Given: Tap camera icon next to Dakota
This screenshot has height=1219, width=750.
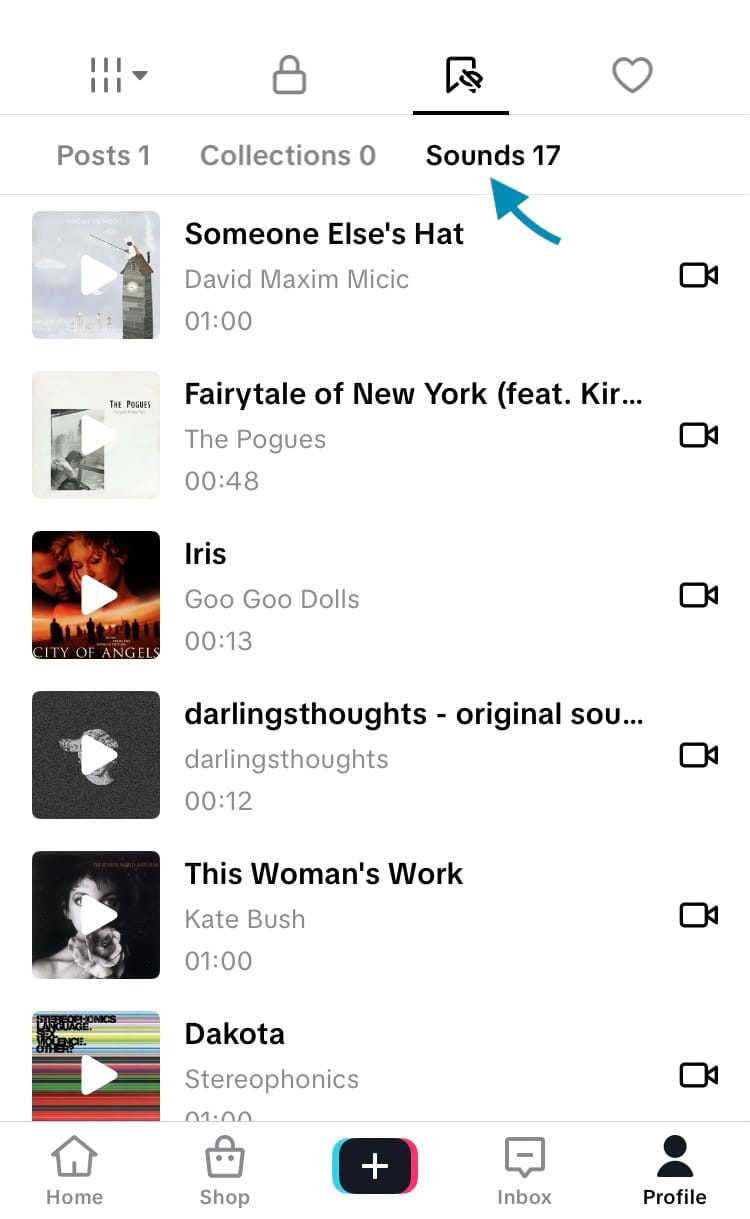Looking at the screenshot, I should pyautogui.click(x=698, y=1075).
